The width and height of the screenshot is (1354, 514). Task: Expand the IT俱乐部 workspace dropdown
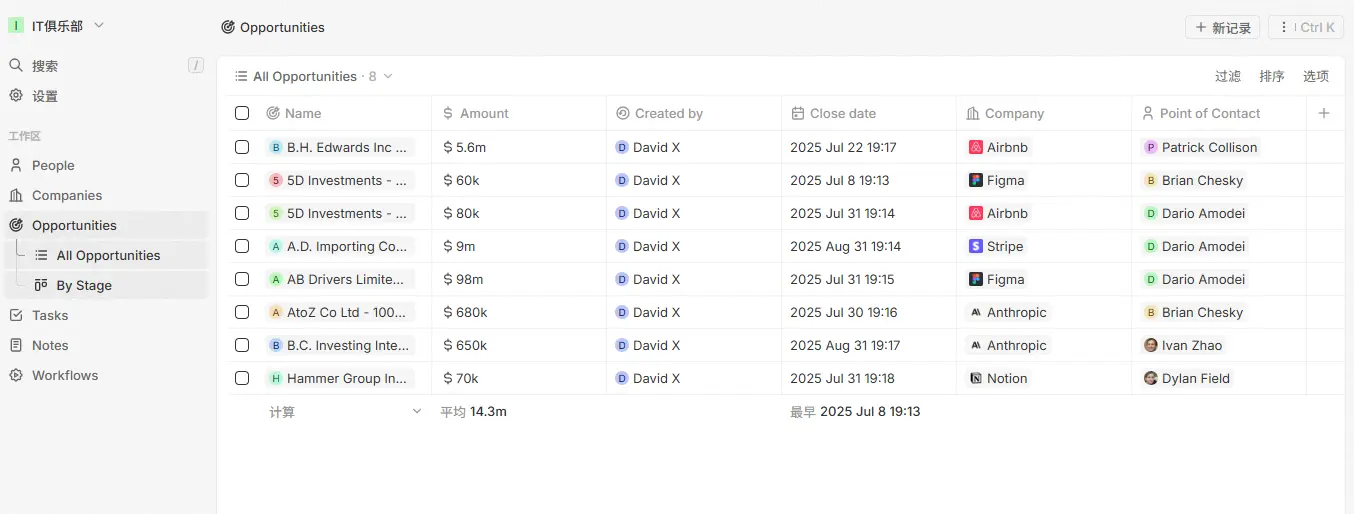pos(99,26)
